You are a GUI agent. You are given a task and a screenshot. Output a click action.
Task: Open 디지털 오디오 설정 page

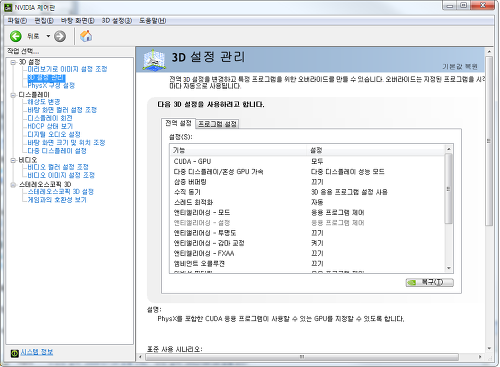tap(54, 134)
